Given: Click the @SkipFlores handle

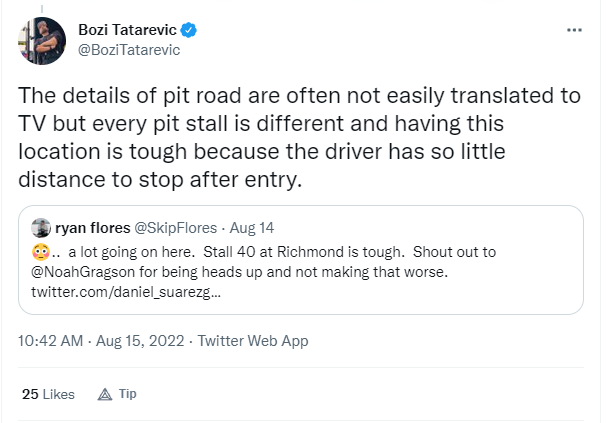Looking at the screenshot, I should click(175, 228).
